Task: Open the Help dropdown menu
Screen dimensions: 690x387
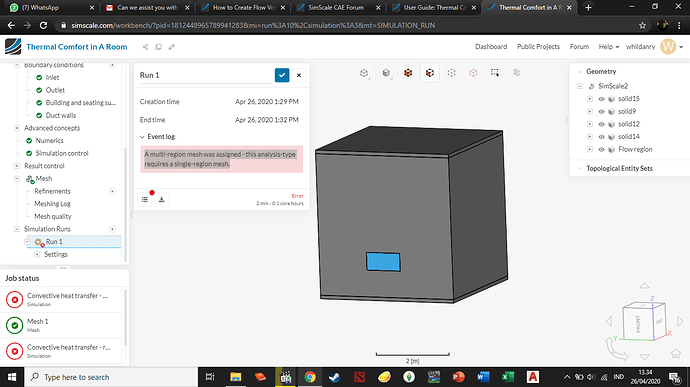Action: click(609, 47)
